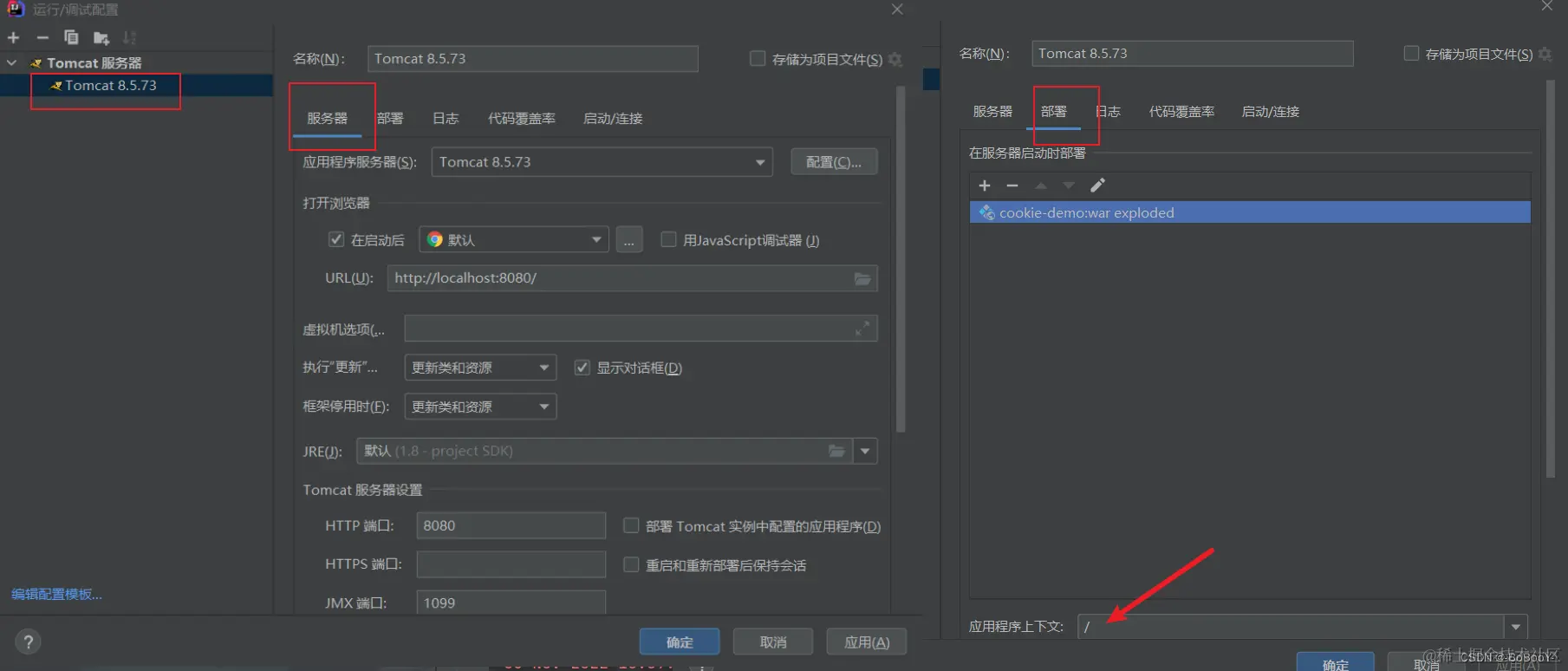Screen dimensions: 1568x671
Task: Switch to 服务器 tab in left dialog
Action: click(327, 118)
